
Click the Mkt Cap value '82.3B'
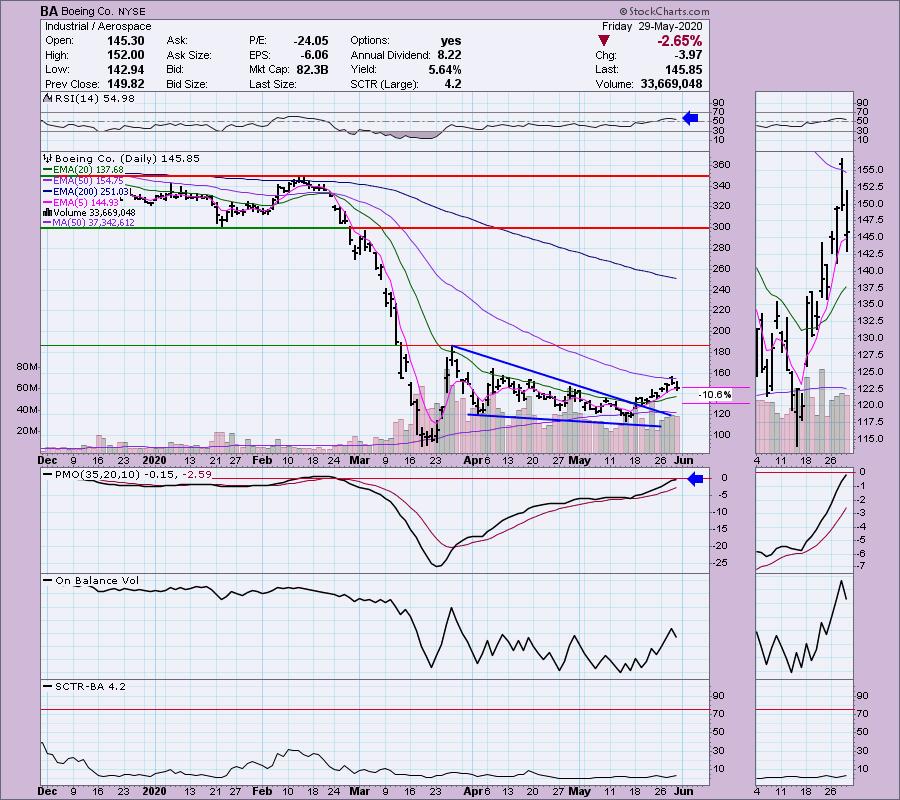pyautogui.click(x=313, y=69)
